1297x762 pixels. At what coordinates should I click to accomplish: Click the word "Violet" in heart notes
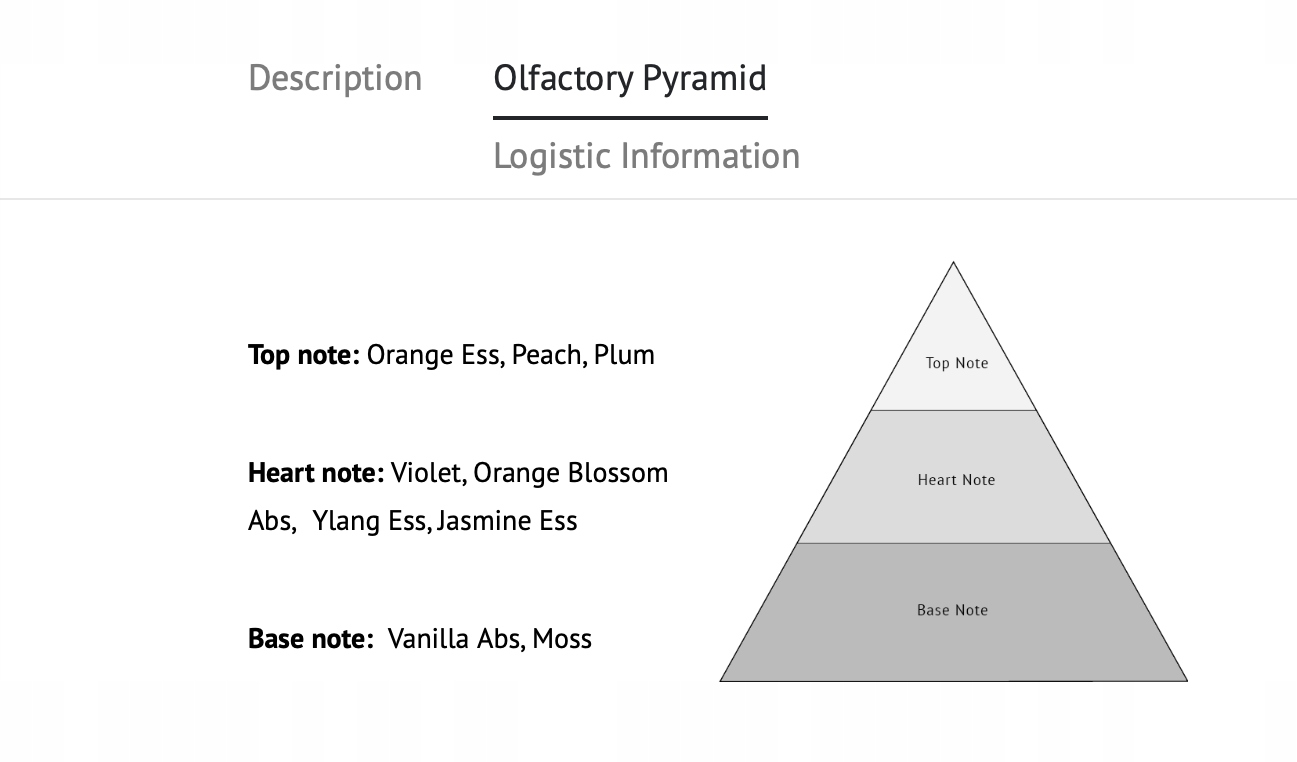point(427,473)
